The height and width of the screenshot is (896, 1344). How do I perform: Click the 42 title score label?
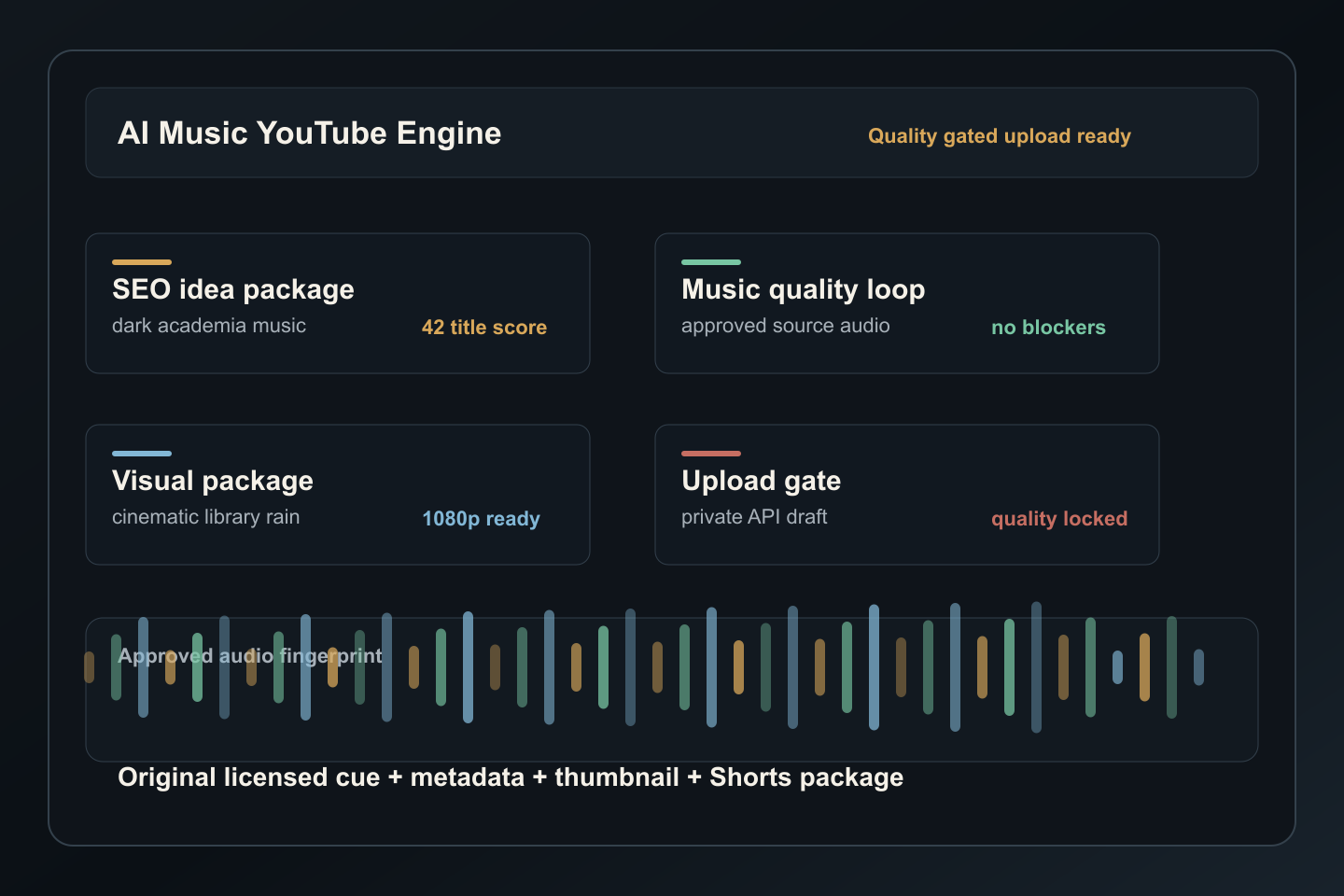(x=483, y=328)
